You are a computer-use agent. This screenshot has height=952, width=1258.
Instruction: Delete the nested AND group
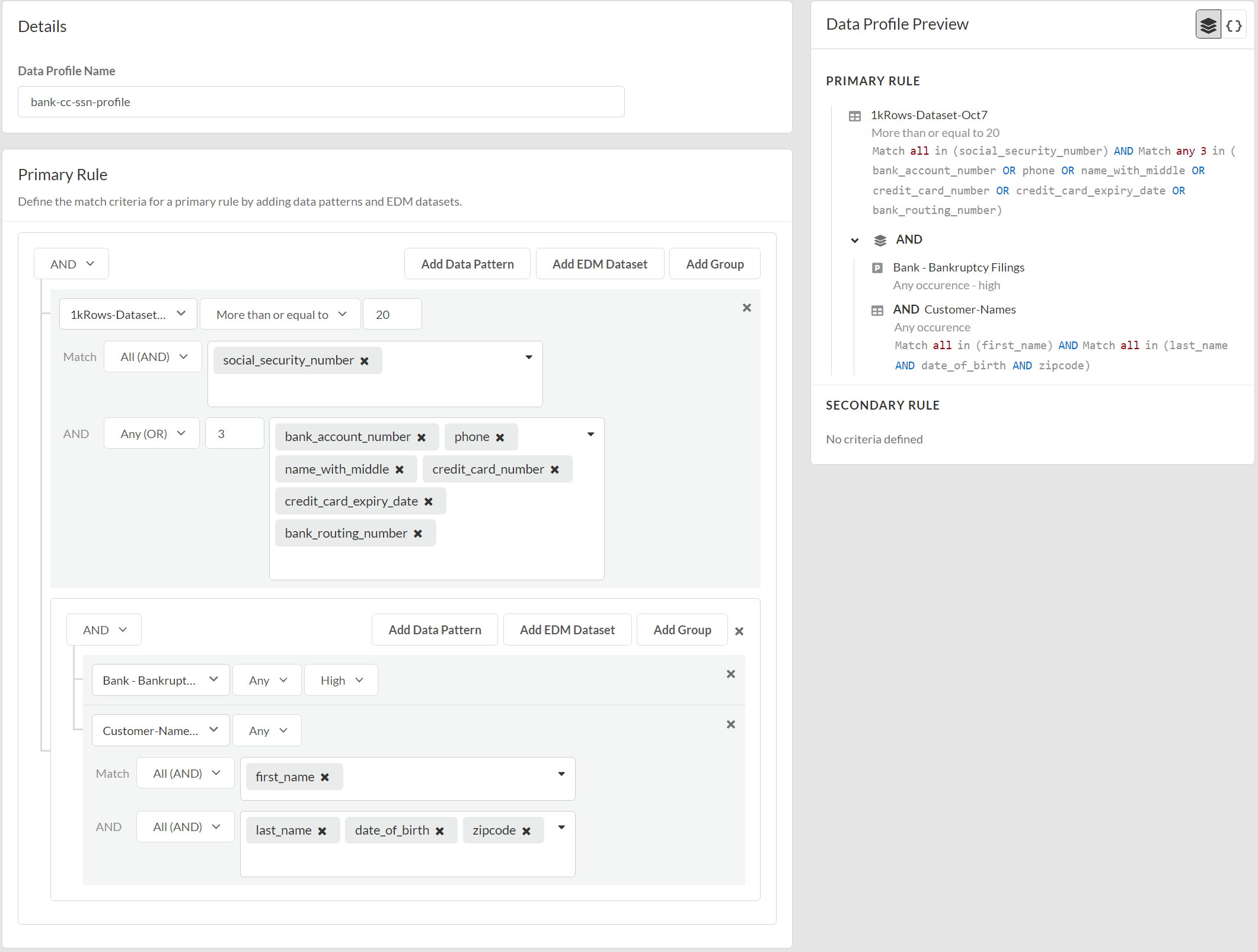(739, 631)
